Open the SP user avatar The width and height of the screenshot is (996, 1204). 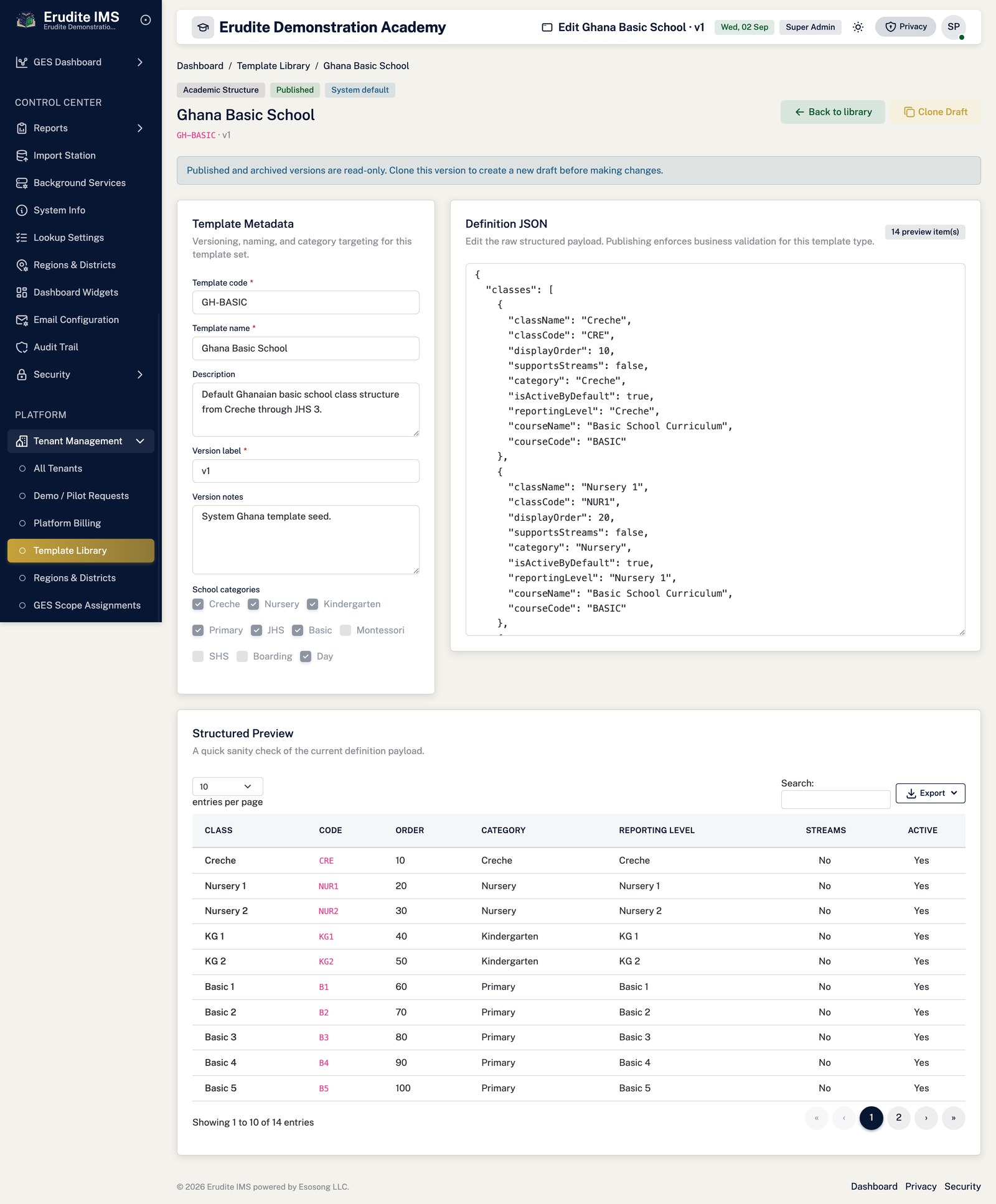[953, 27]
